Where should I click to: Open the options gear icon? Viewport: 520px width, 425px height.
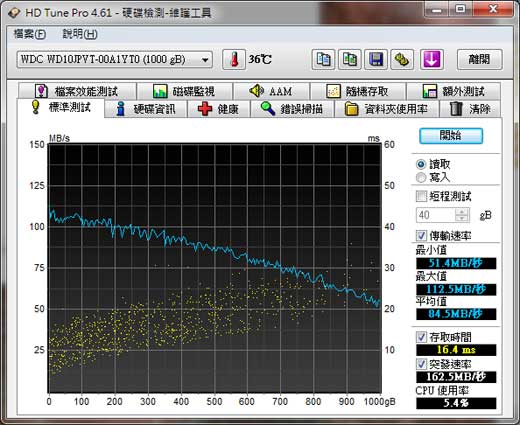[402, 59]
